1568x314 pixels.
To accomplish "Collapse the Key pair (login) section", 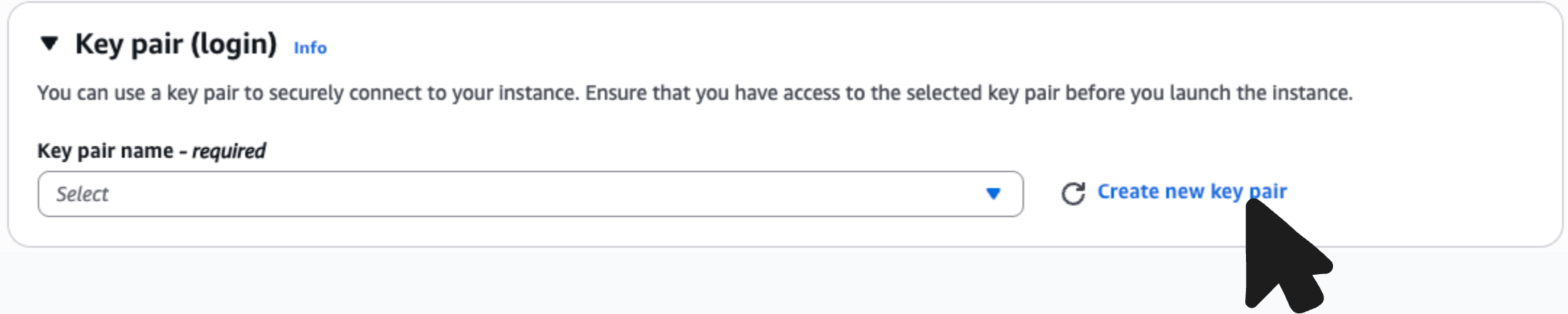I will coord(49,44).
